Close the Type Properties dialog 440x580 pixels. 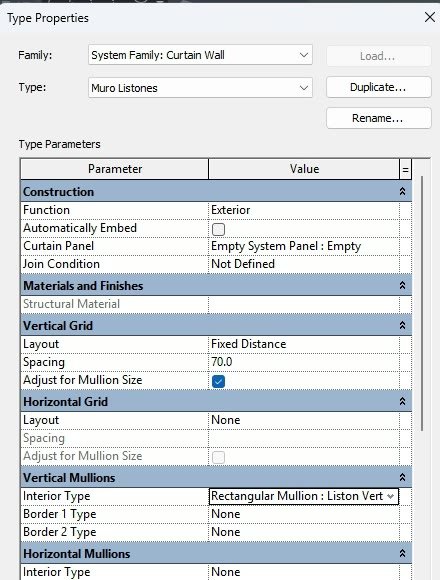430,17
